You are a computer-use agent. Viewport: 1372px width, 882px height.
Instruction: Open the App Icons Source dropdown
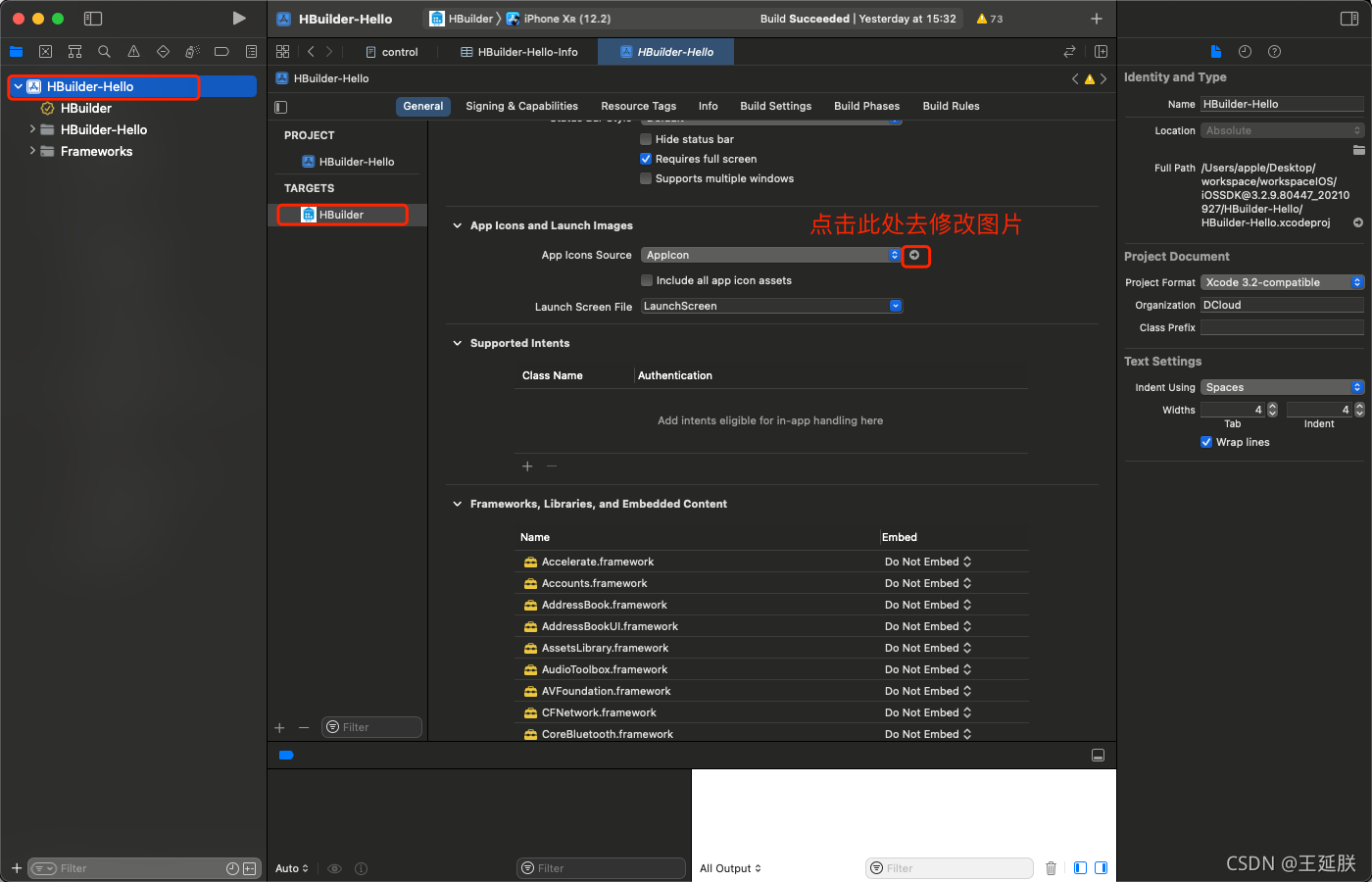[771, 255]
